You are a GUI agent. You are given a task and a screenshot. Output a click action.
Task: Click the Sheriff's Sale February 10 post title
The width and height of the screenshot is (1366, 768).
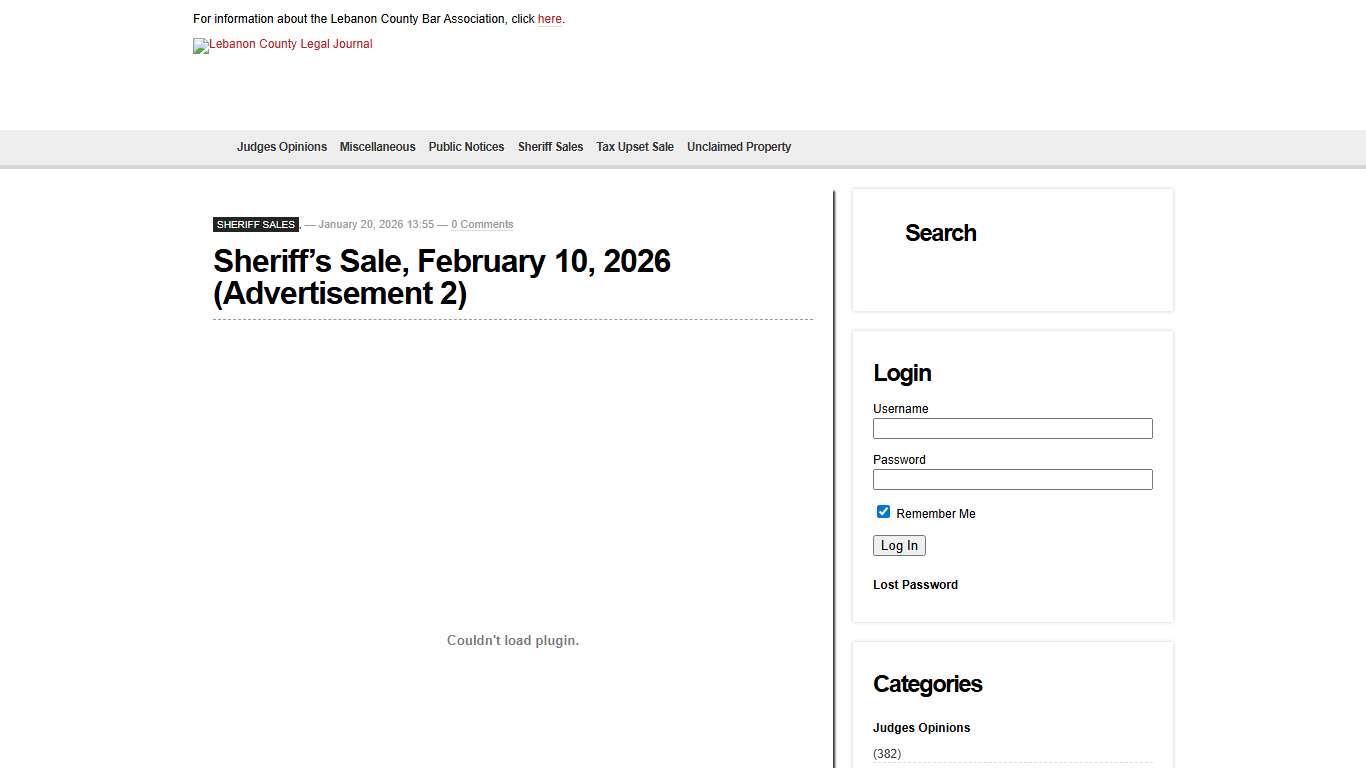442,277
